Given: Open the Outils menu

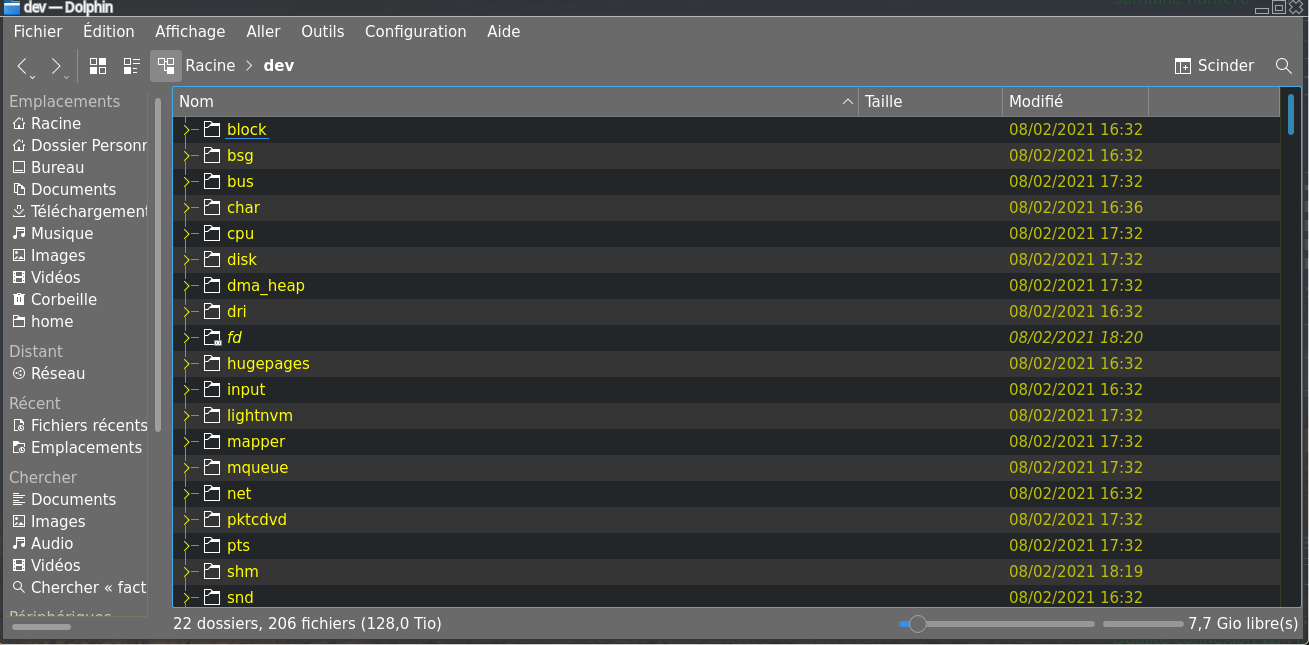Looking at the screenshot, I should (x=323, y=32).
